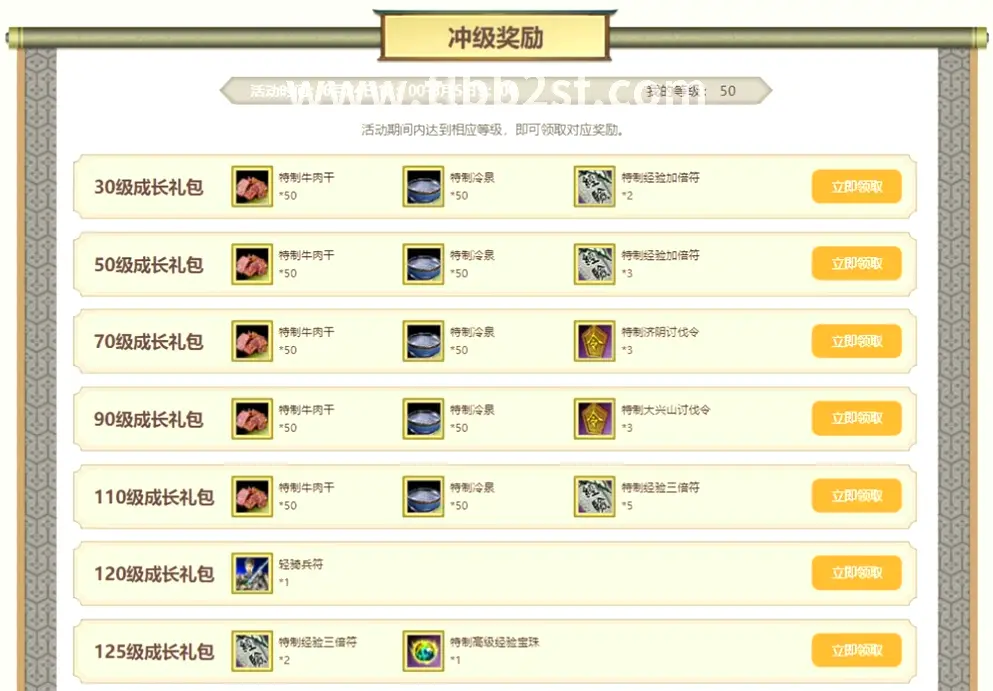993x691 pixels.
Task: Click the 轻骑兵符 cavalry icon in 120级成长礼包
Action: point(252,573)
